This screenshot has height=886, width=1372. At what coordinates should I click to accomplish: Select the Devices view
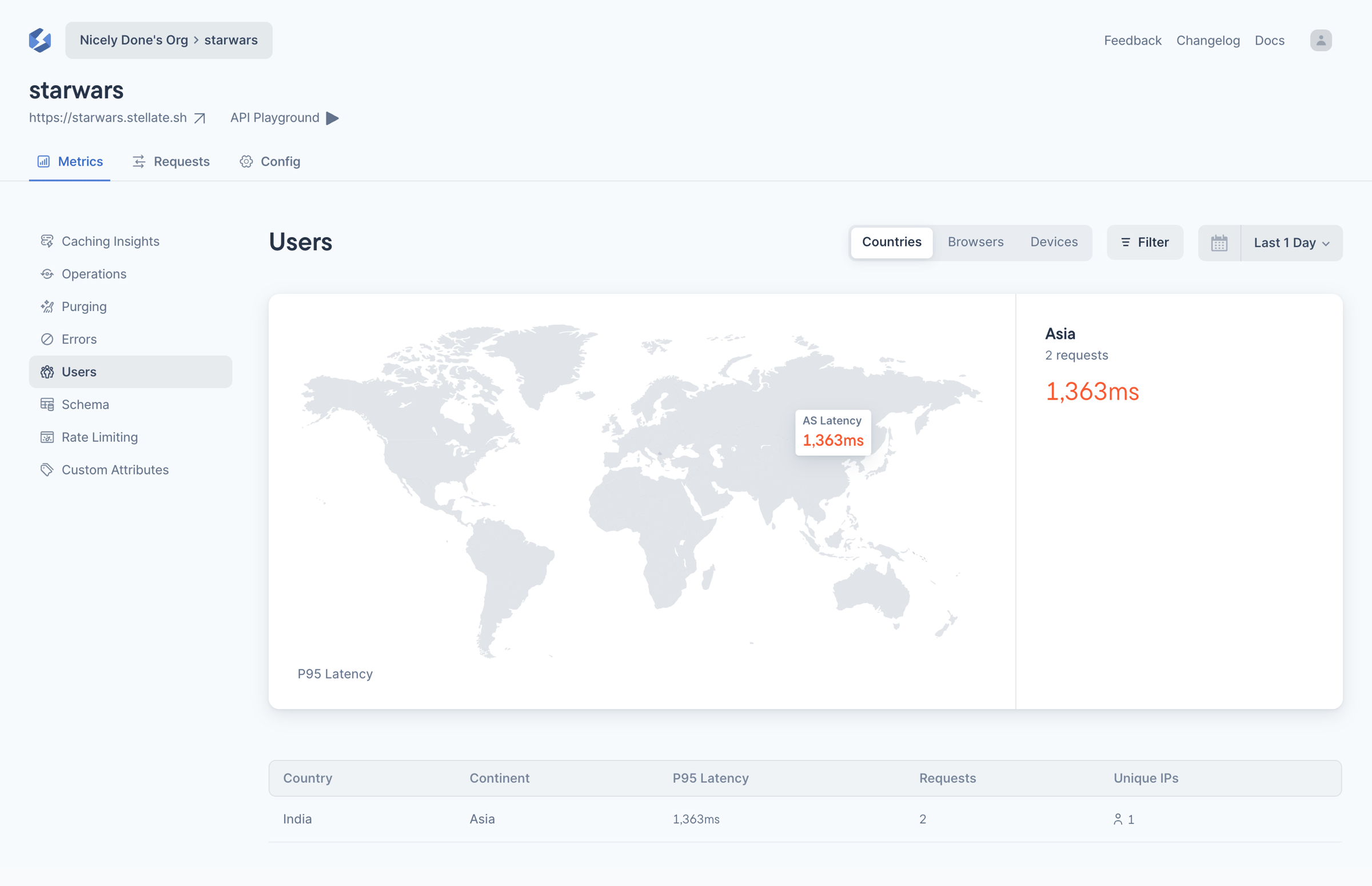click(1054, 242)
